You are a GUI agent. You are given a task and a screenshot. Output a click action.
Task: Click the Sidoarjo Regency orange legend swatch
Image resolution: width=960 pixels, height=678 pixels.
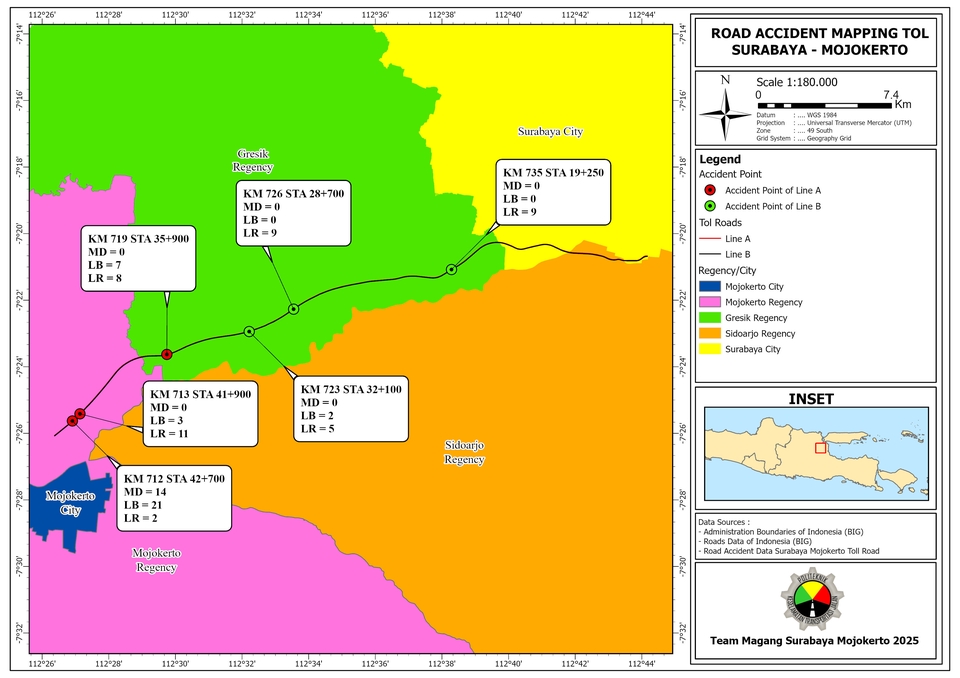coord(710,334)
